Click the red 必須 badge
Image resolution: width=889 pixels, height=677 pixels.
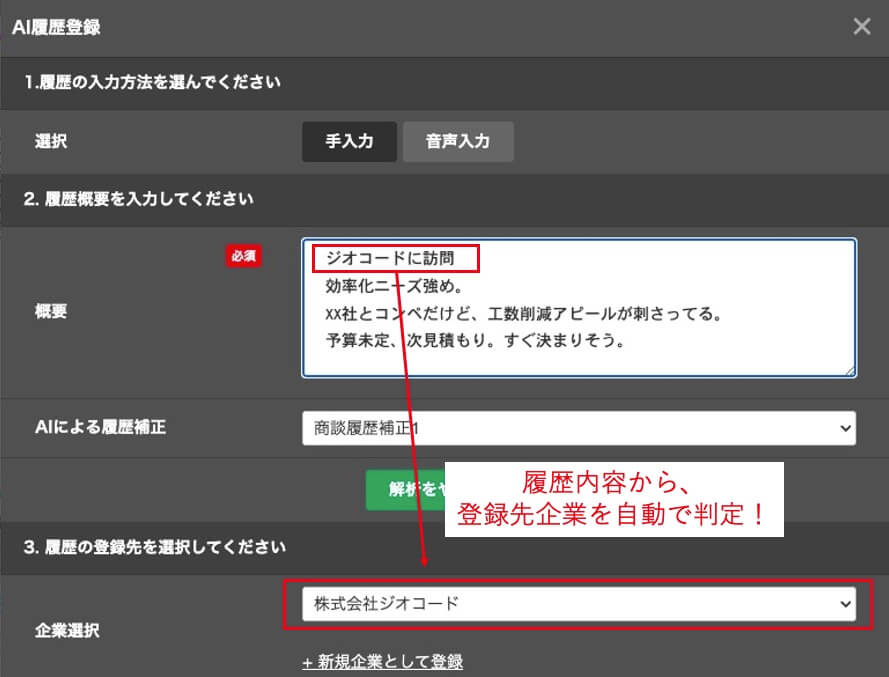[244, 256]
